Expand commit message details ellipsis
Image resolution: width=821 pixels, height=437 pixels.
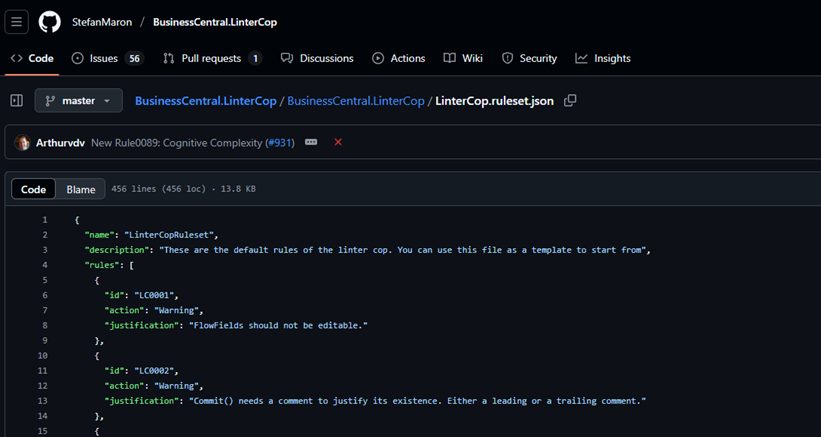point(311,142)
